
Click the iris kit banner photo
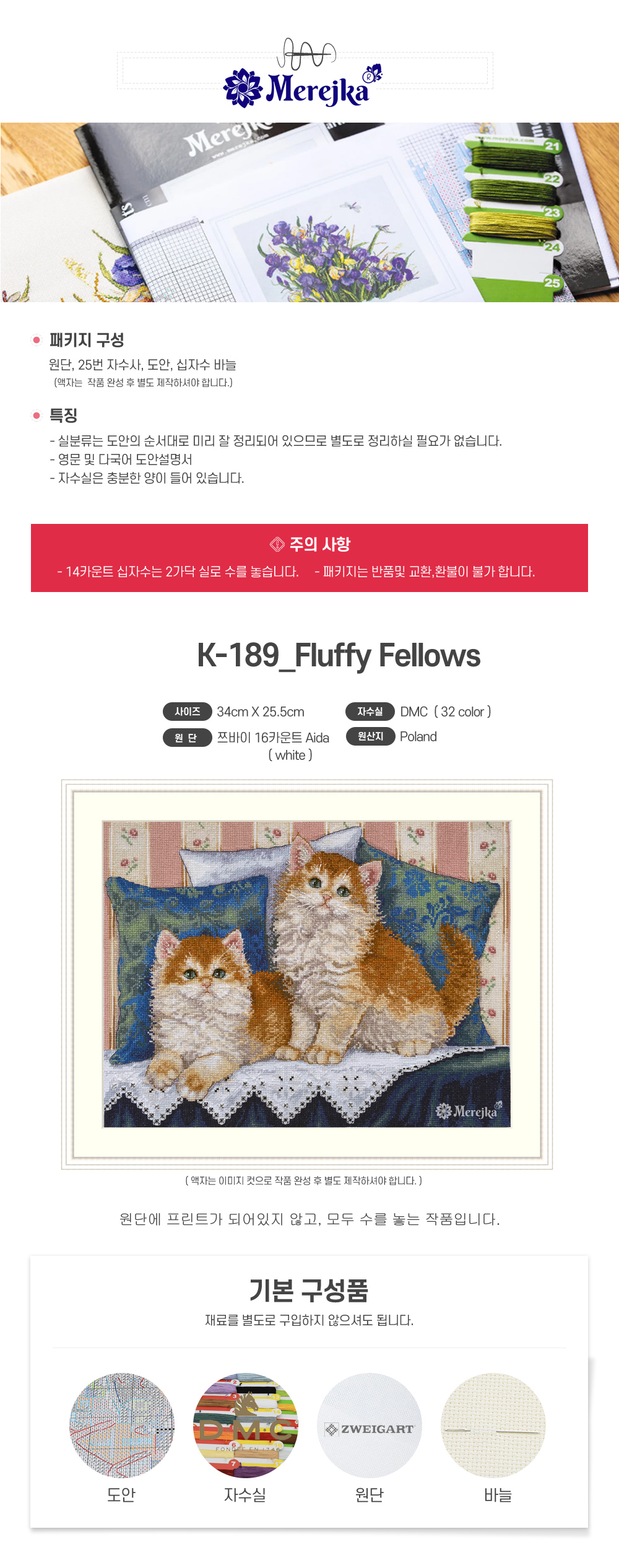click(x=309, y=212)
